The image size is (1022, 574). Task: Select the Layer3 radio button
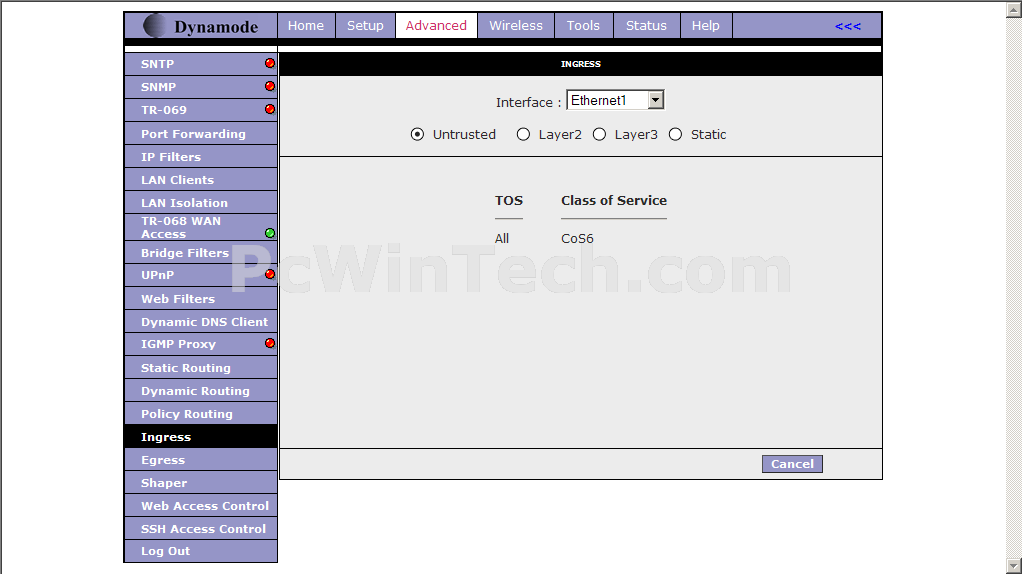pyautogui.click(x=599, y=134)
